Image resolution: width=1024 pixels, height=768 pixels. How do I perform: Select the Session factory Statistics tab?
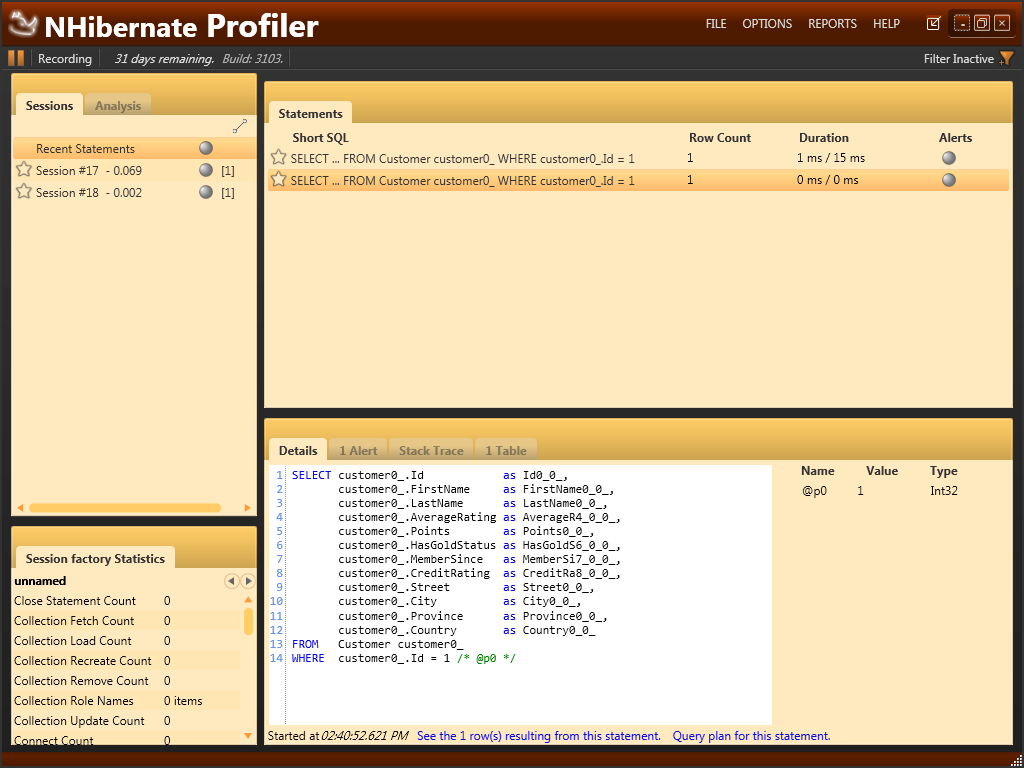click(x=95, y=558)
